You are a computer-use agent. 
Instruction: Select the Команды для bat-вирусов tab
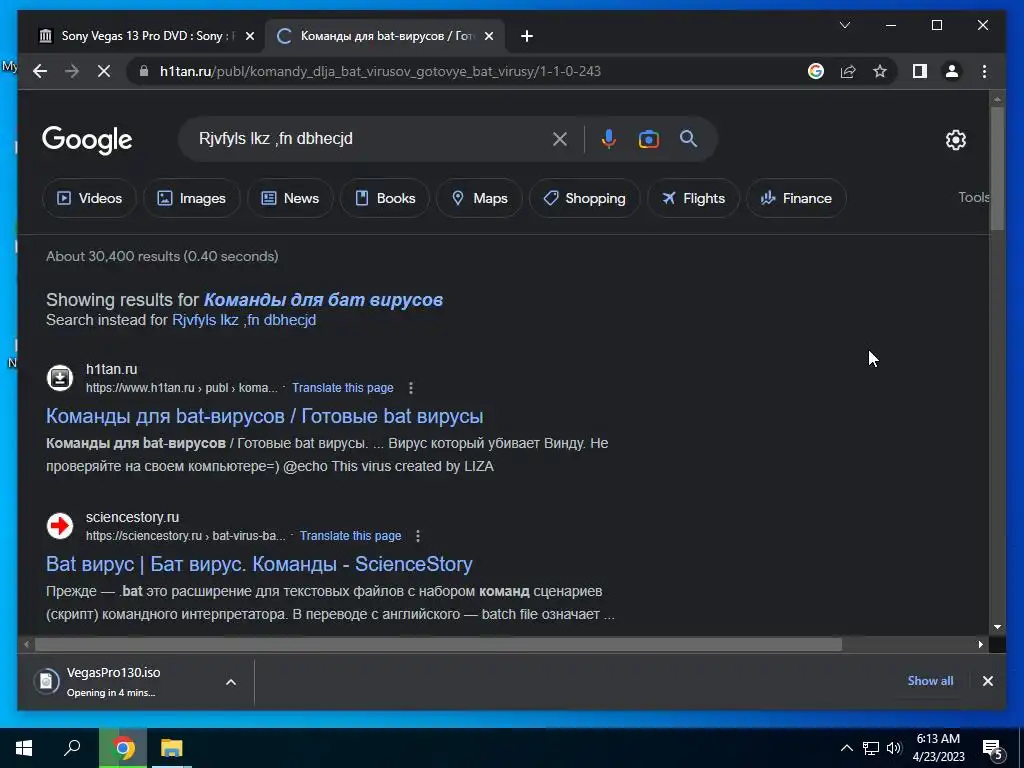coord(385,36)
